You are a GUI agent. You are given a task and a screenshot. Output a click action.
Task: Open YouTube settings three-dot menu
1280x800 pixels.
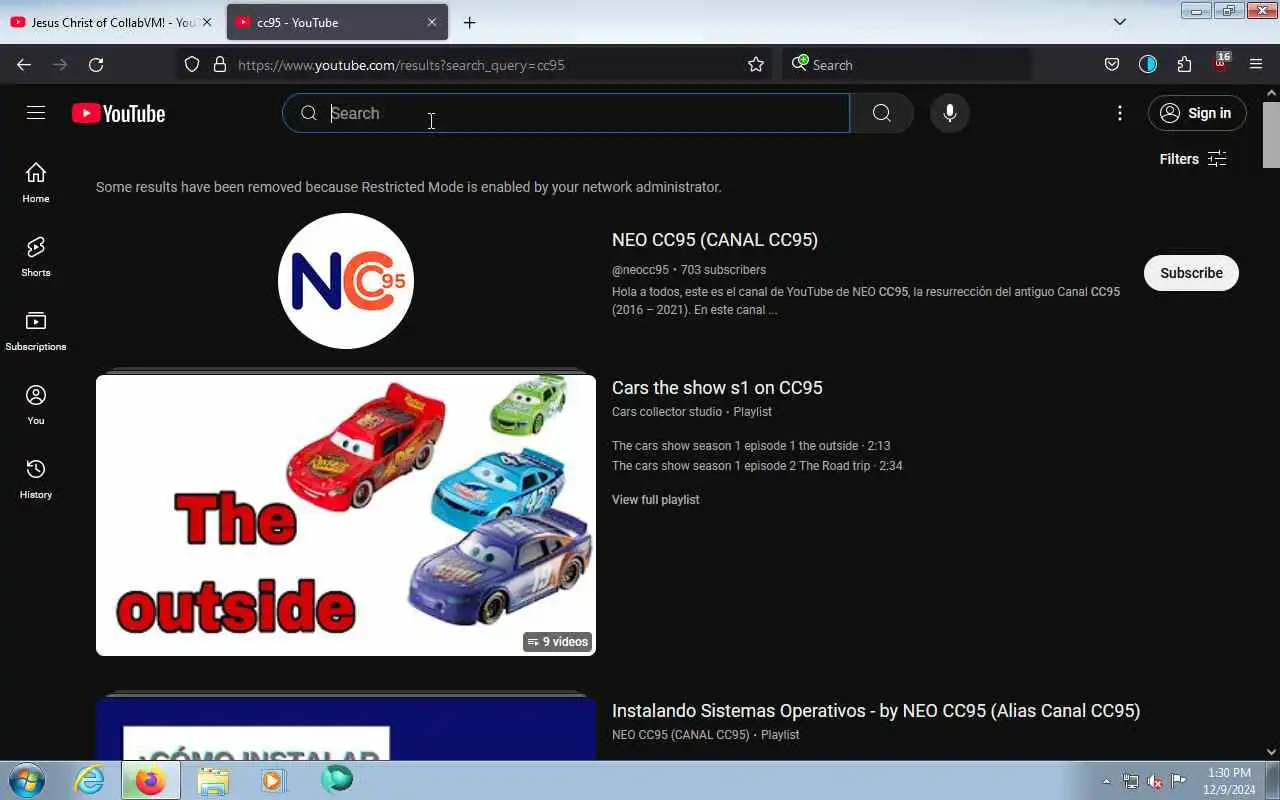(1120, 113)
